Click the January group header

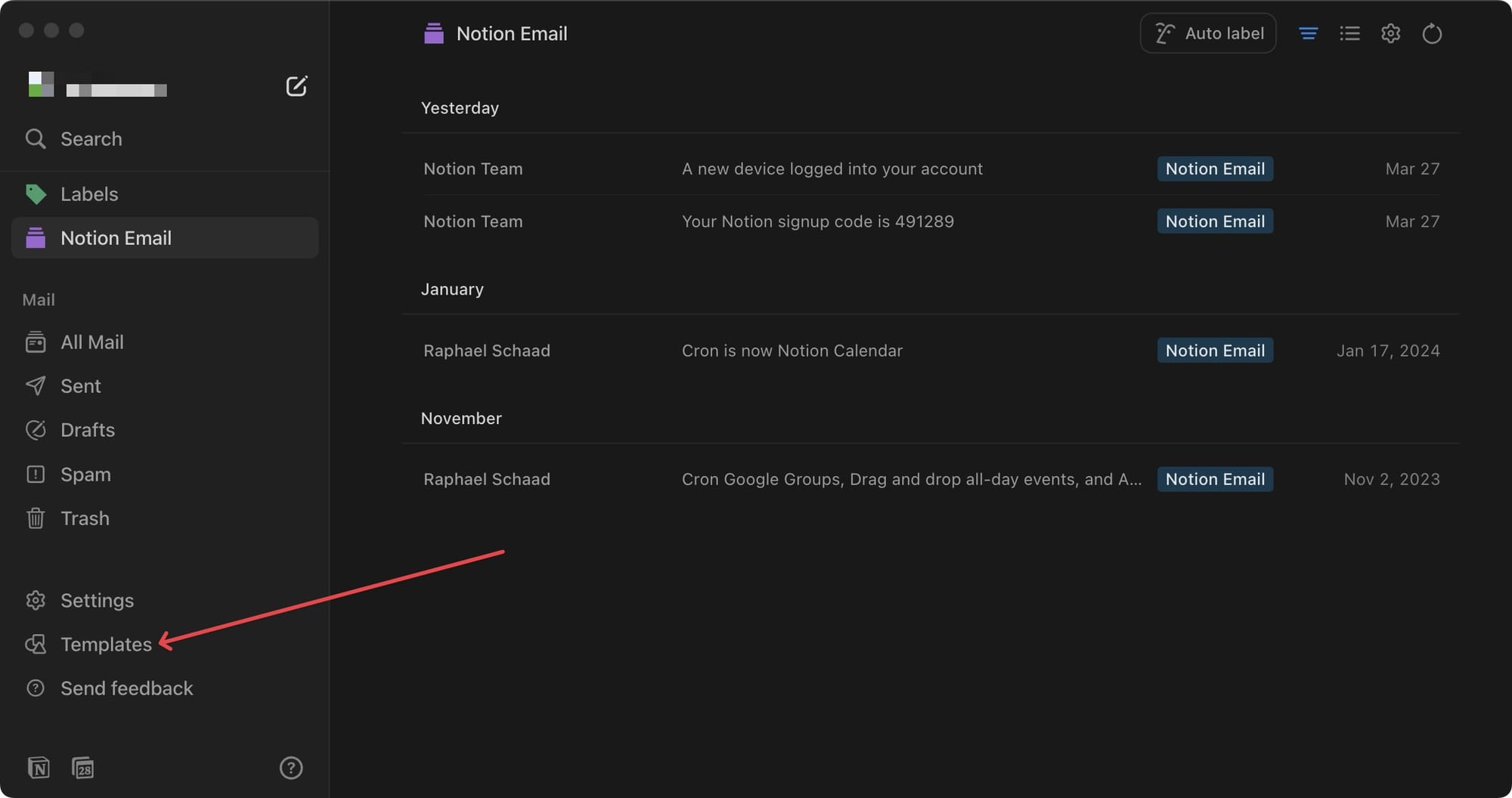point(452,289)
